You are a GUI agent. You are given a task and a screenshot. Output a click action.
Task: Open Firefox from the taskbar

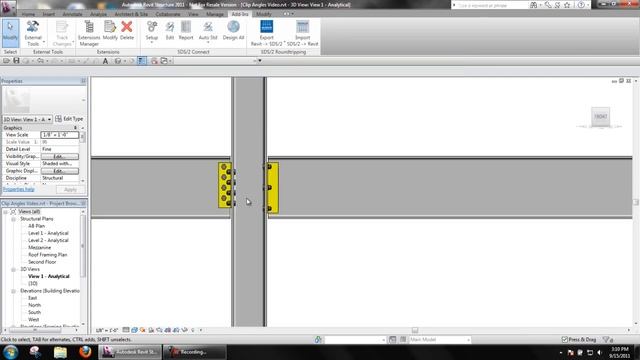tap(85, 352)
